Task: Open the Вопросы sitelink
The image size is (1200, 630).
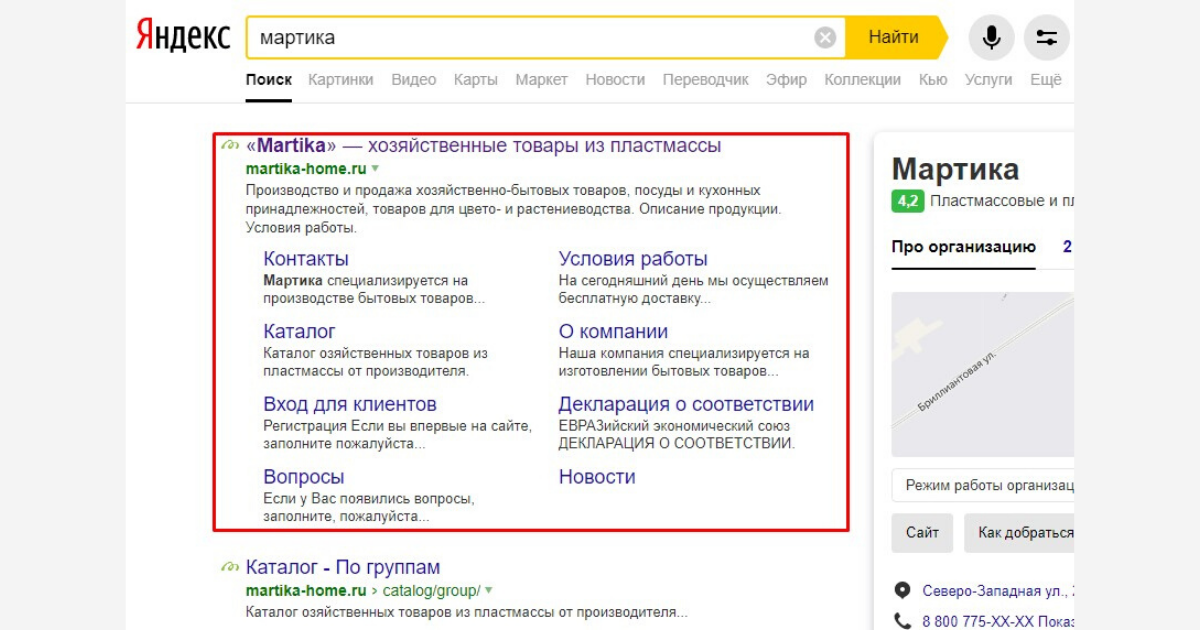Action: [304, 477]
